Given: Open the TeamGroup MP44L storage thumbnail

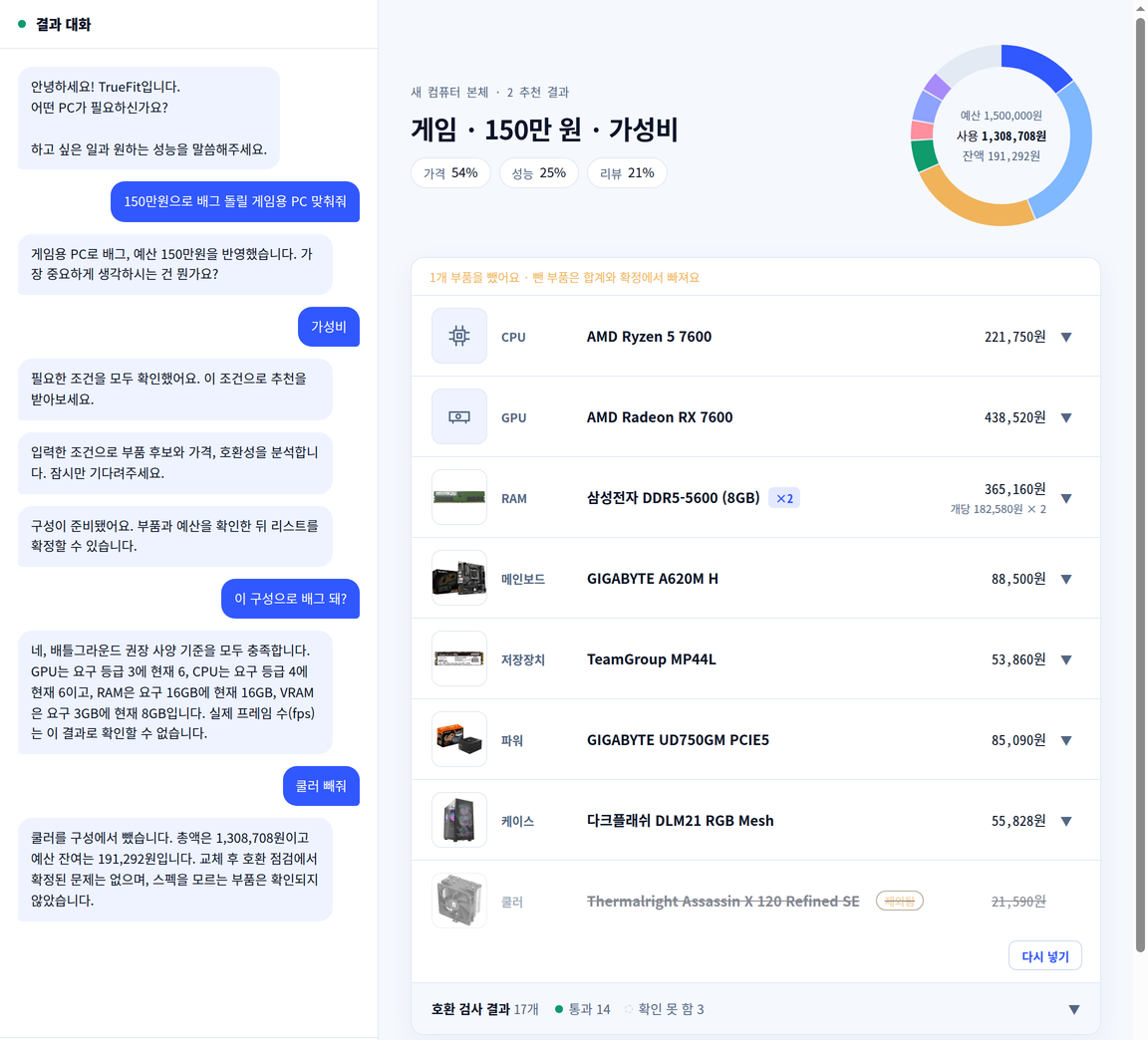Looking at the screenshot, I should click(459, 658).
